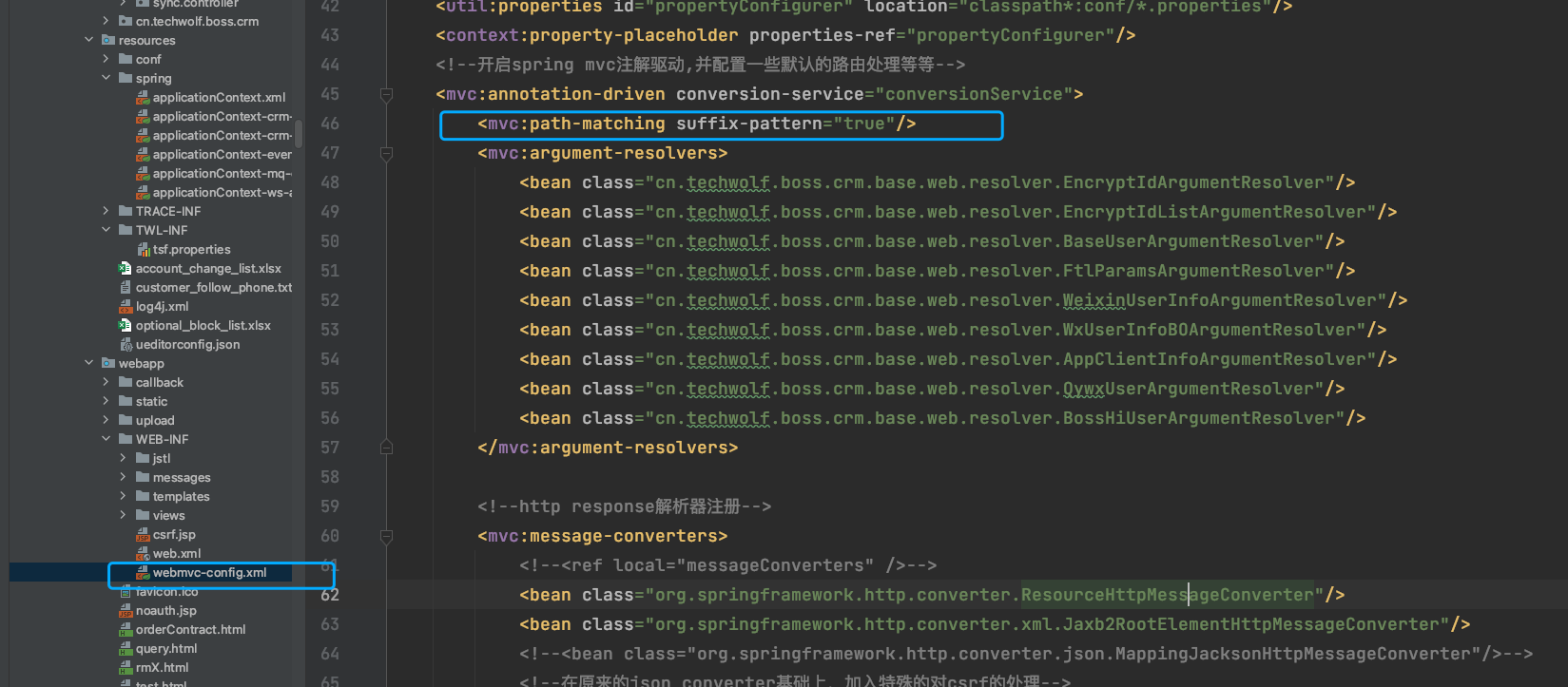
Task: Expand the templates folder chevron
Action: [123, 496]
